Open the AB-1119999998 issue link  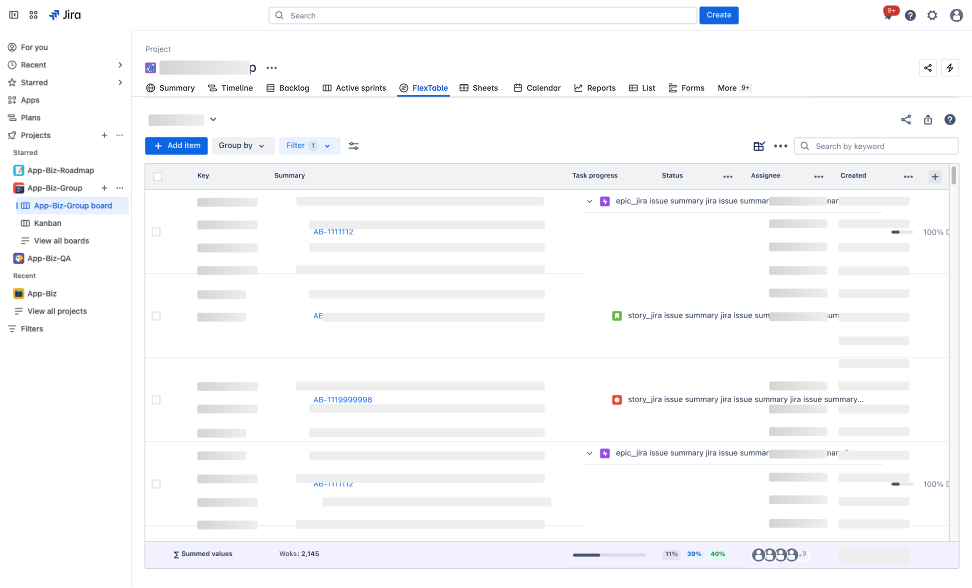click(x=343, y=400)
